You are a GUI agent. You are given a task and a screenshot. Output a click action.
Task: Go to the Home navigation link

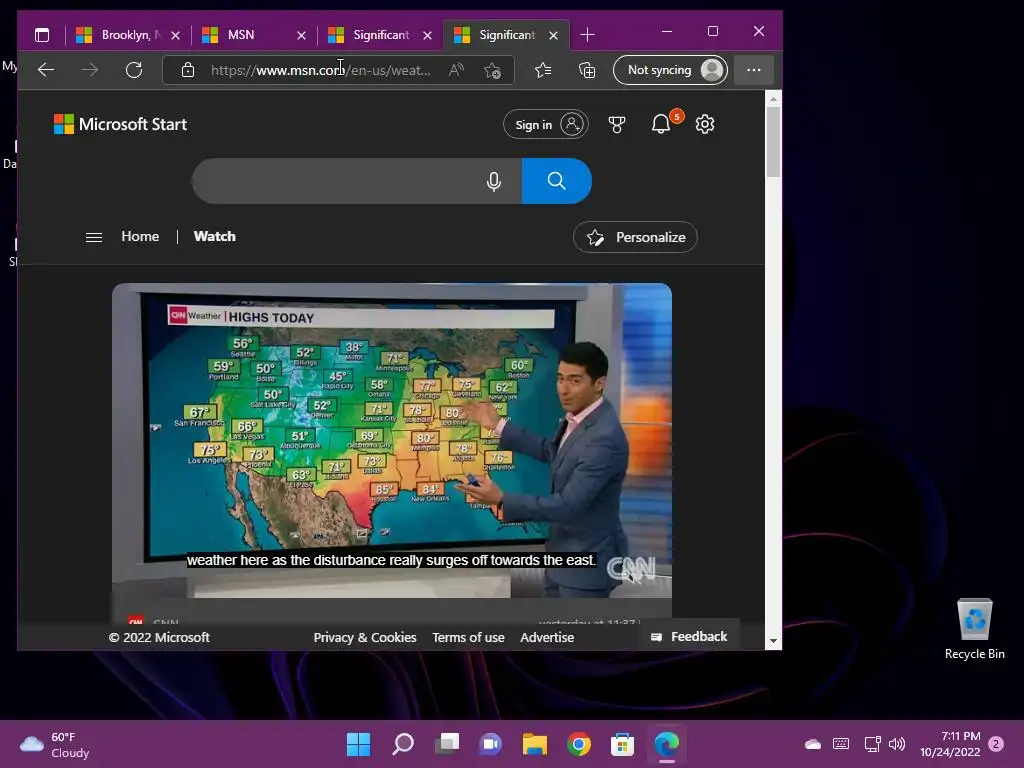(140, 236)
